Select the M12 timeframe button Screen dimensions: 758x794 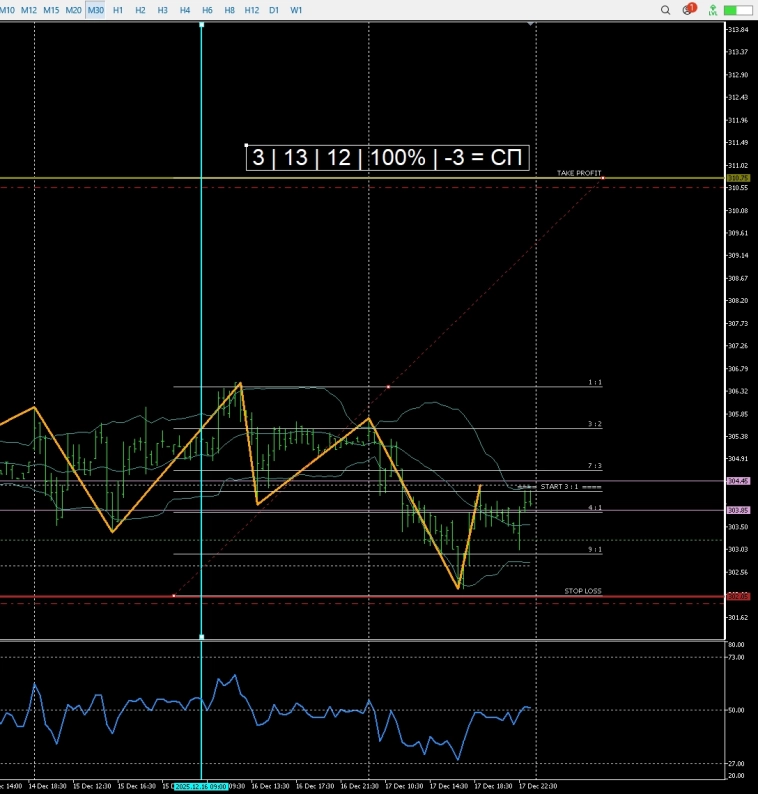tap(29, 10)
